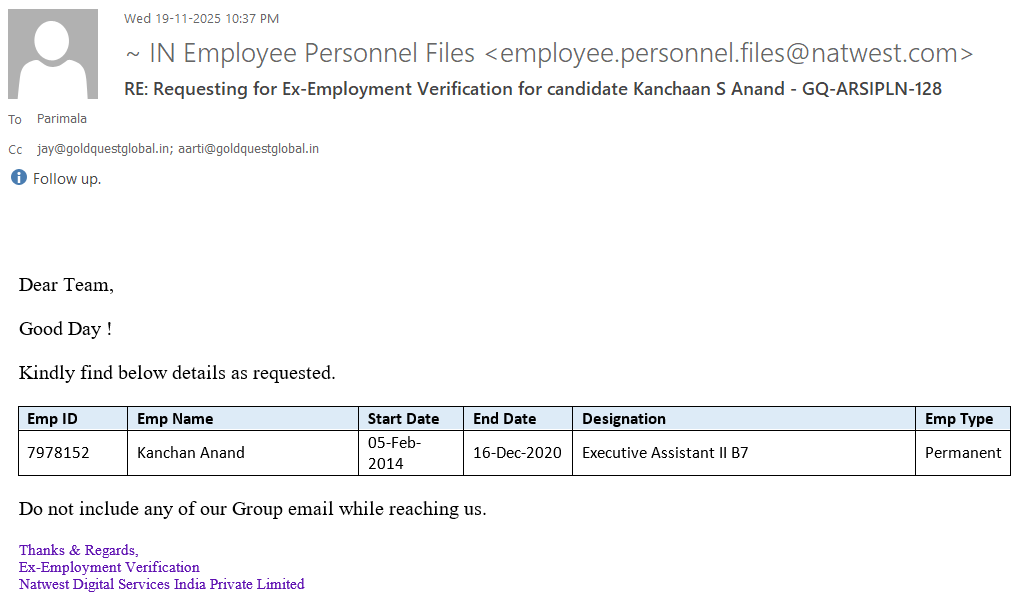This screenshot has height=598, width=1032.
Task: Click the end date 16-Dec-2020 cell
Action: [517, 453]
